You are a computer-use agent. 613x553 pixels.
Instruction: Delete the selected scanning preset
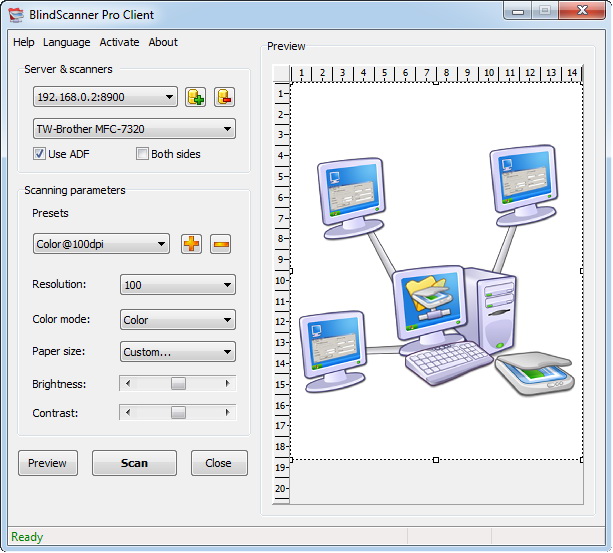click(221, 244)
